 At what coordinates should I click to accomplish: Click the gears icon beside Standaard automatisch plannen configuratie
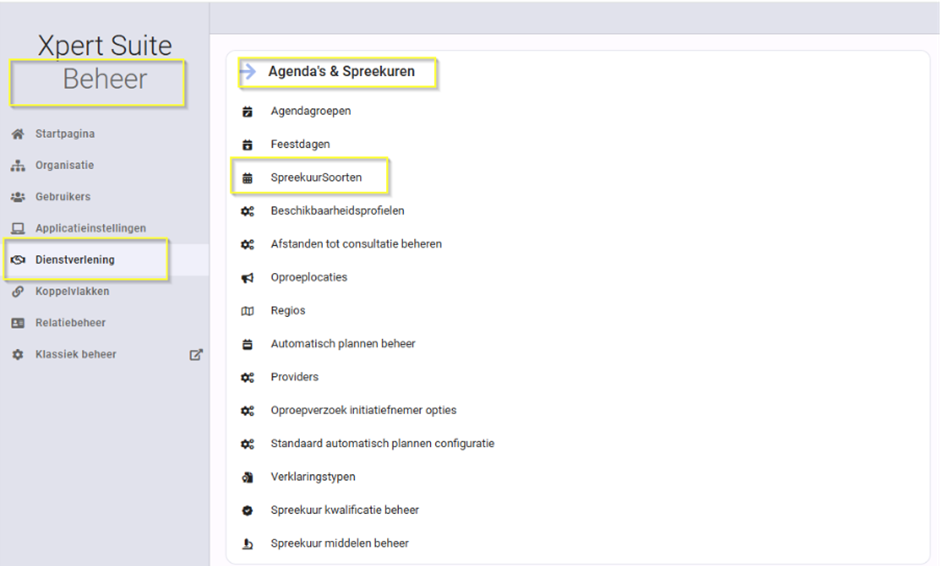[248, 444]
